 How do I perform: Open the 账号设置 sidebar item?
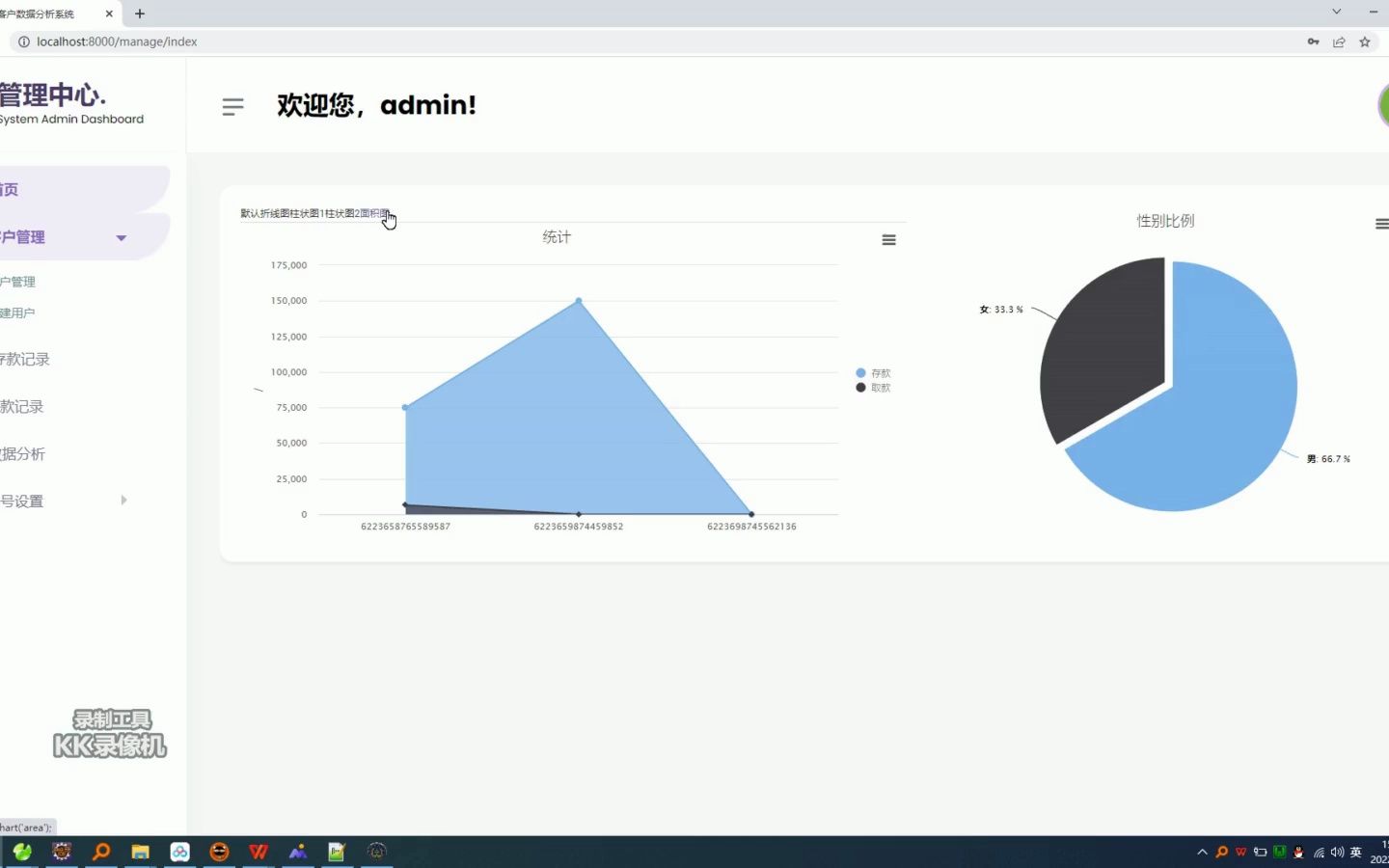point(22,502)
